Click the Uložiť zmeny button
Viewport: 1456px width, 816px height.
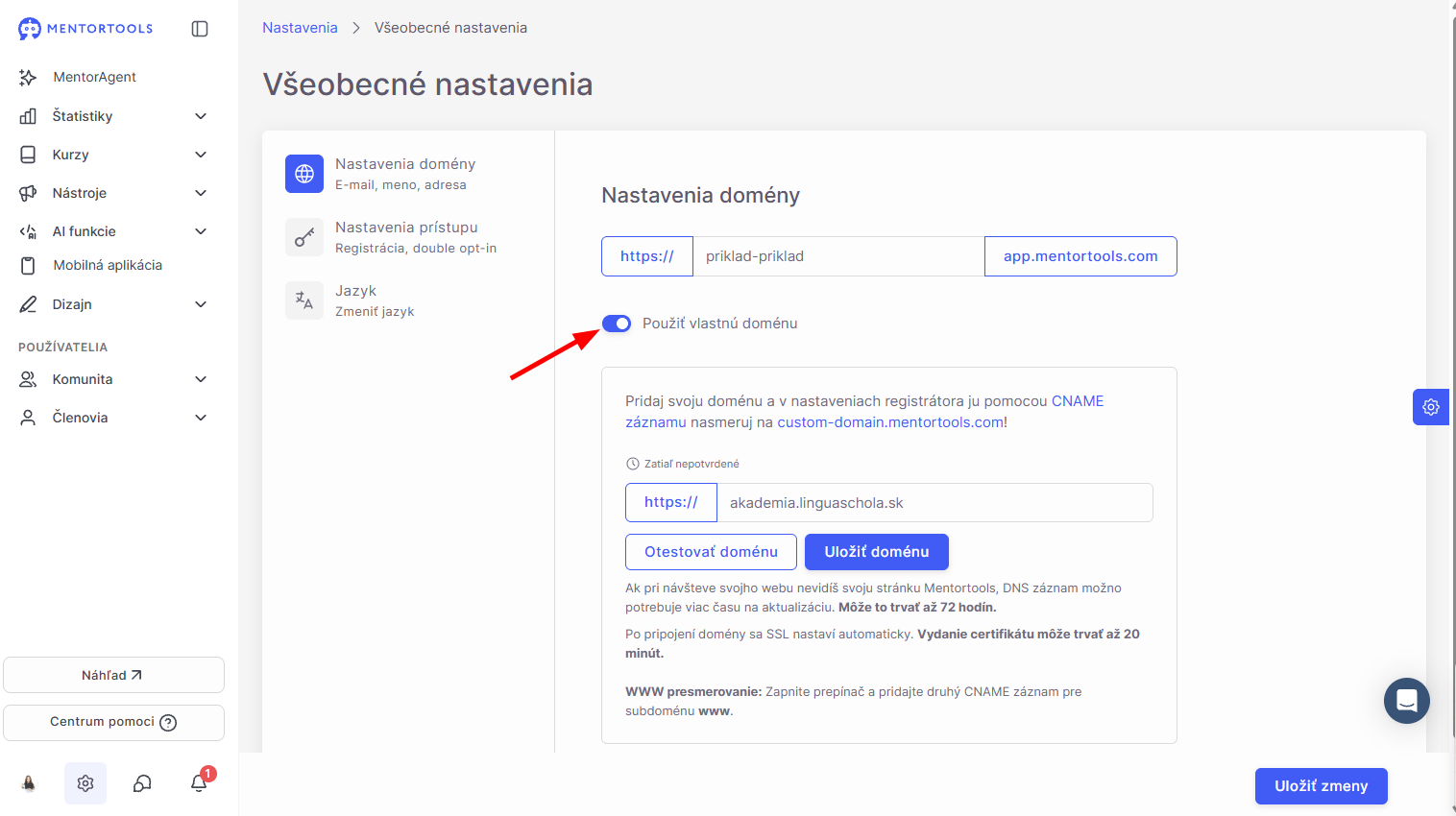tap(1321, 786)
